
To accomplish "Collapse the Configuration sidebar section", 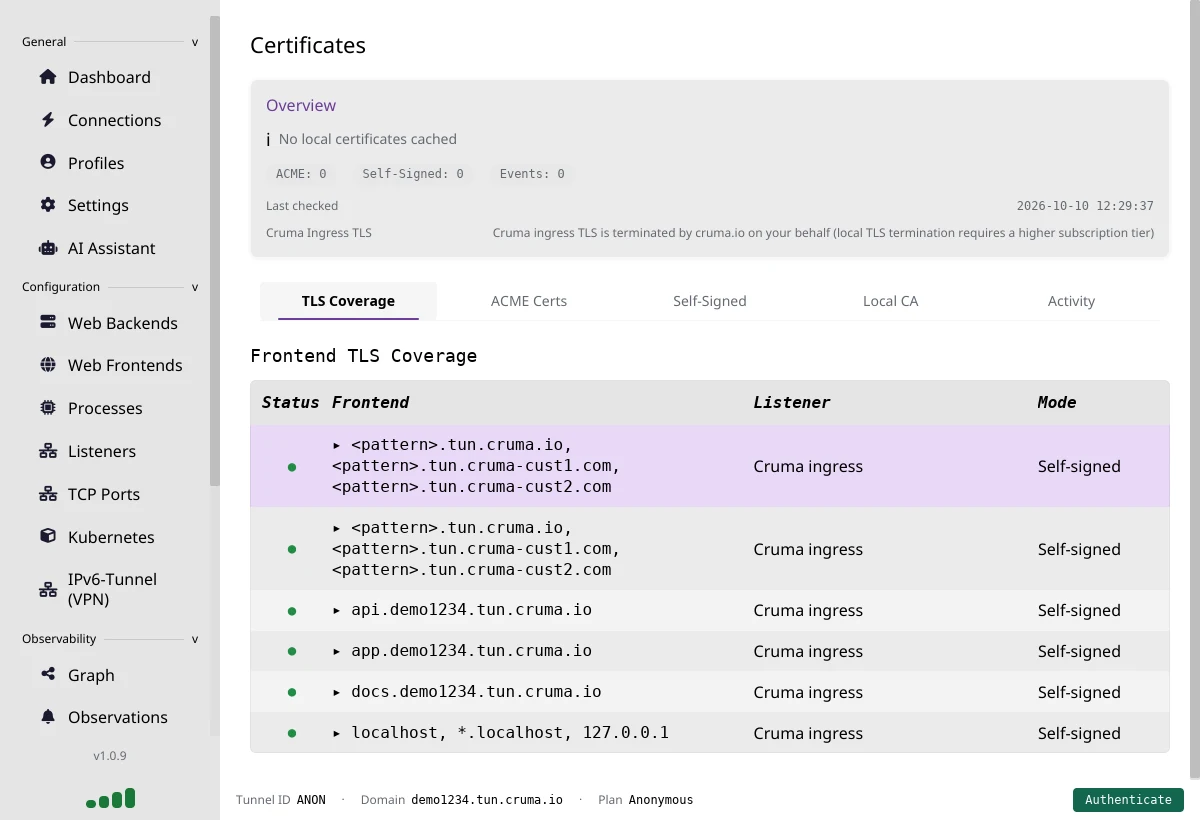I will pos(195,287).
